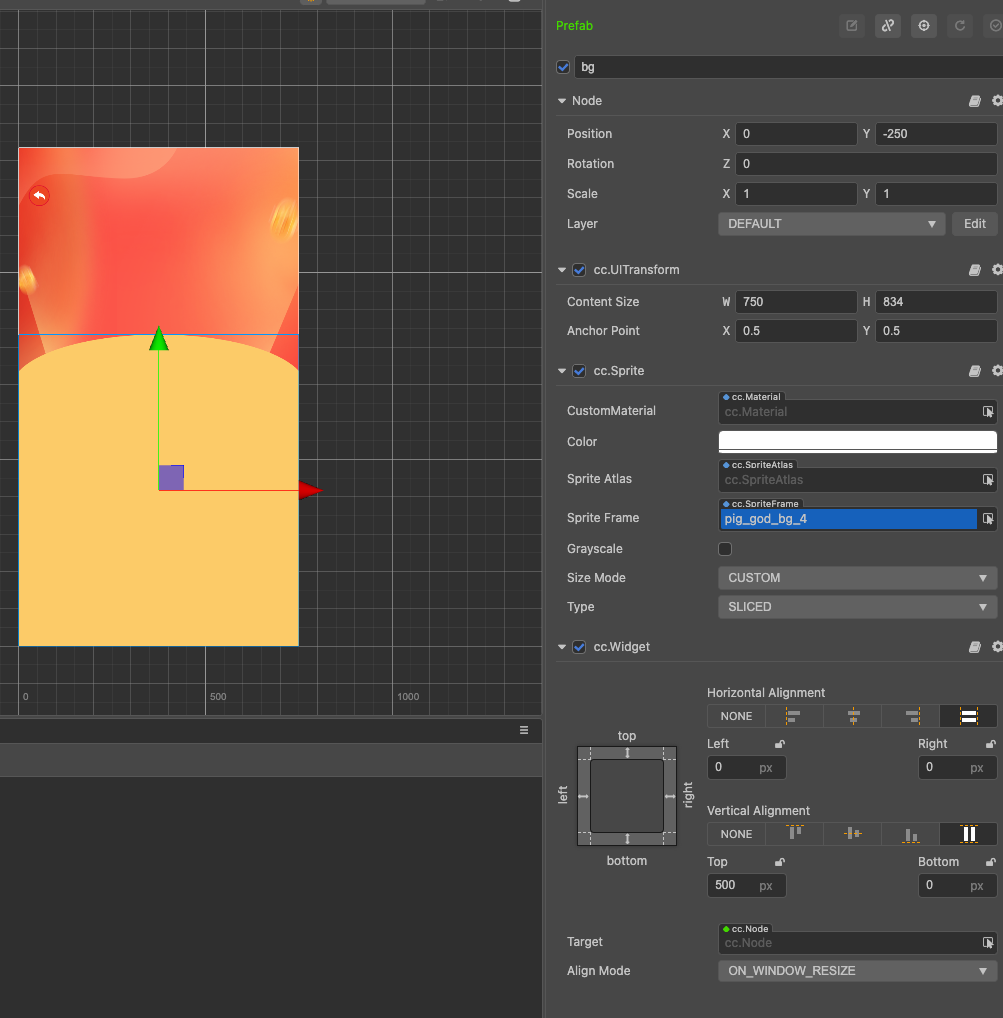Open the Size Mode dropdown
This screenshot has width=1003, height=1018.
857,578
